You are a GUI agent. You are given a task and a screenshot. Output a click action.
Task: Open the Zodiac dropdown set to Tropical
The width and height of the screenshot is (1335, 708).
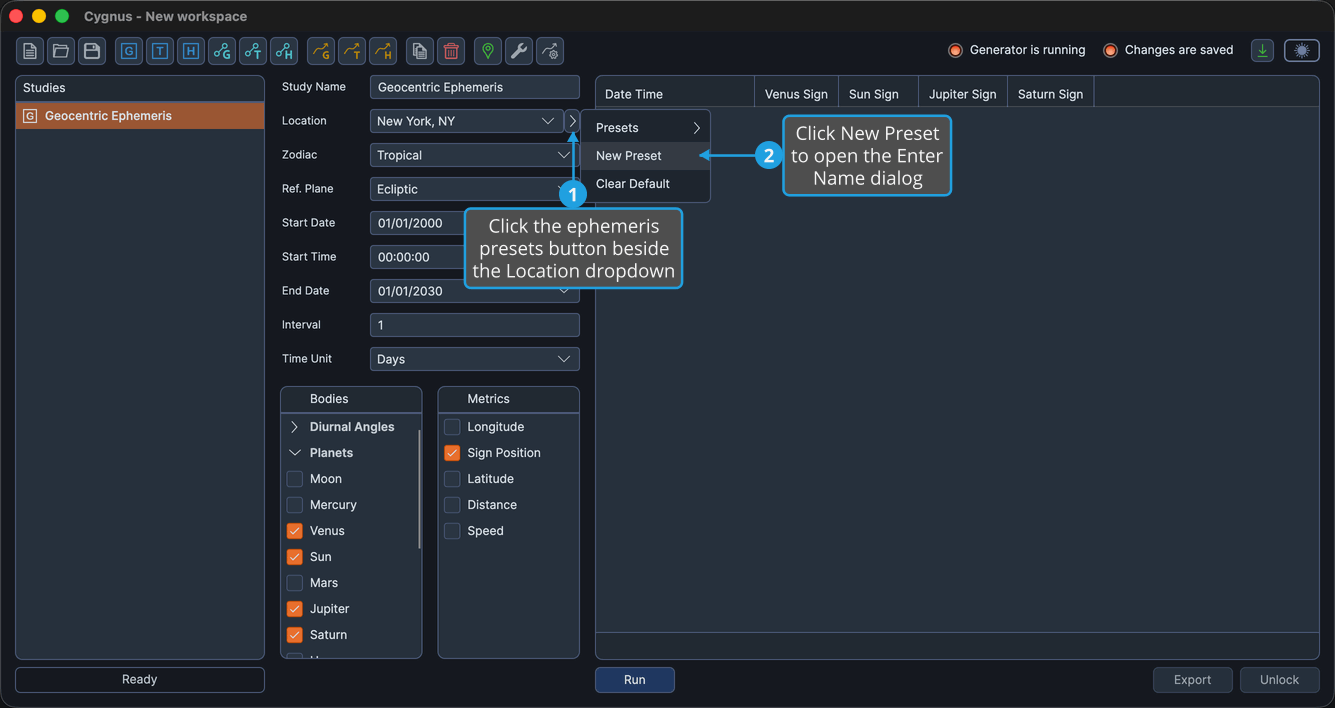(474, 155)
